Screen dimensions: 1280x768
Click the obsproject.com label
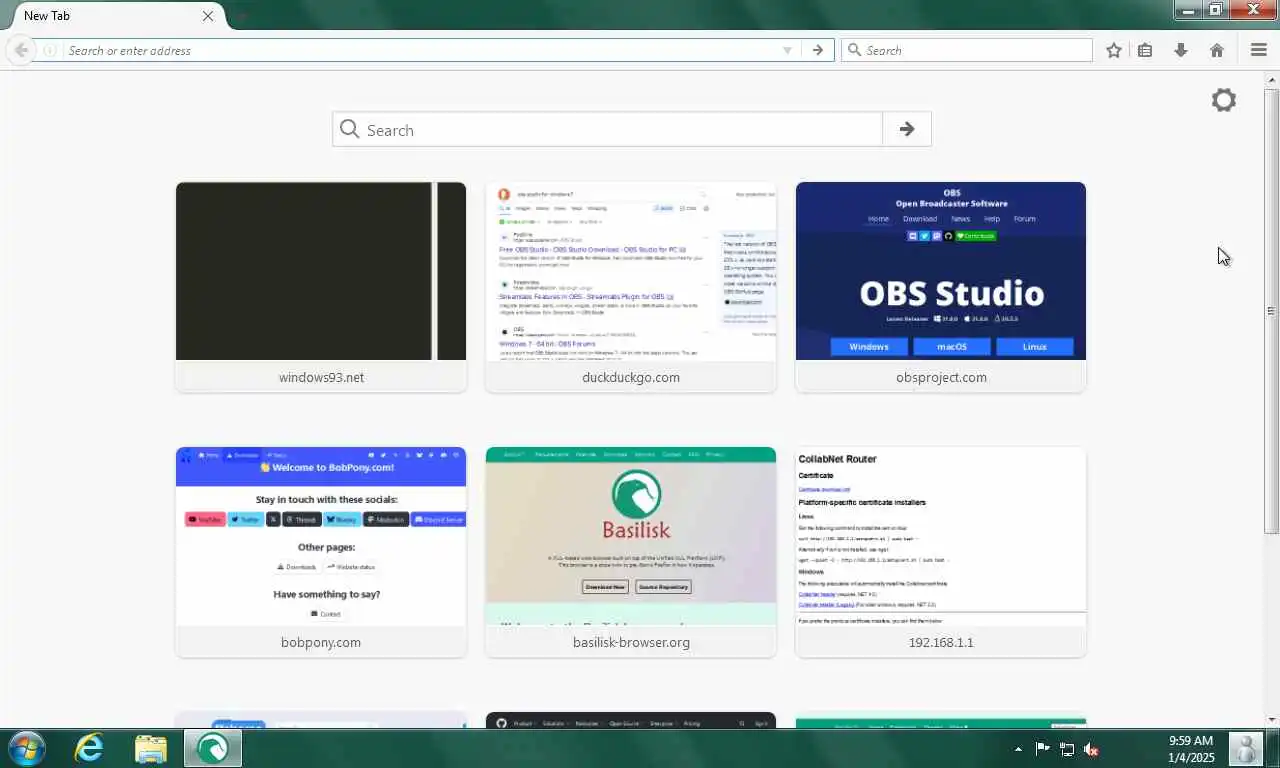point(941,377)
